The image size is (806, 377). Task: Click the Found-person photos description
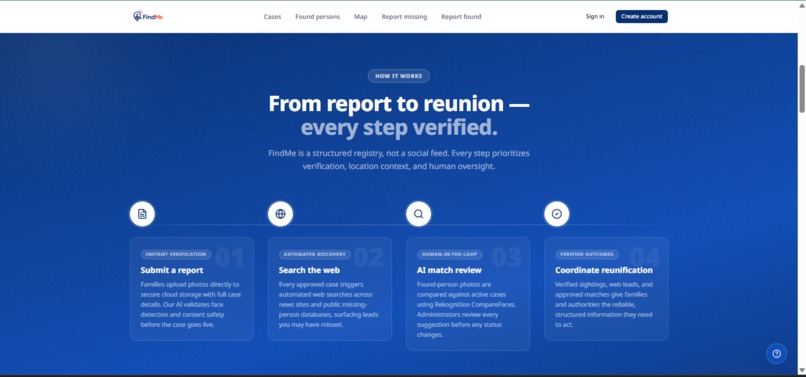click(x=467, y=310)
